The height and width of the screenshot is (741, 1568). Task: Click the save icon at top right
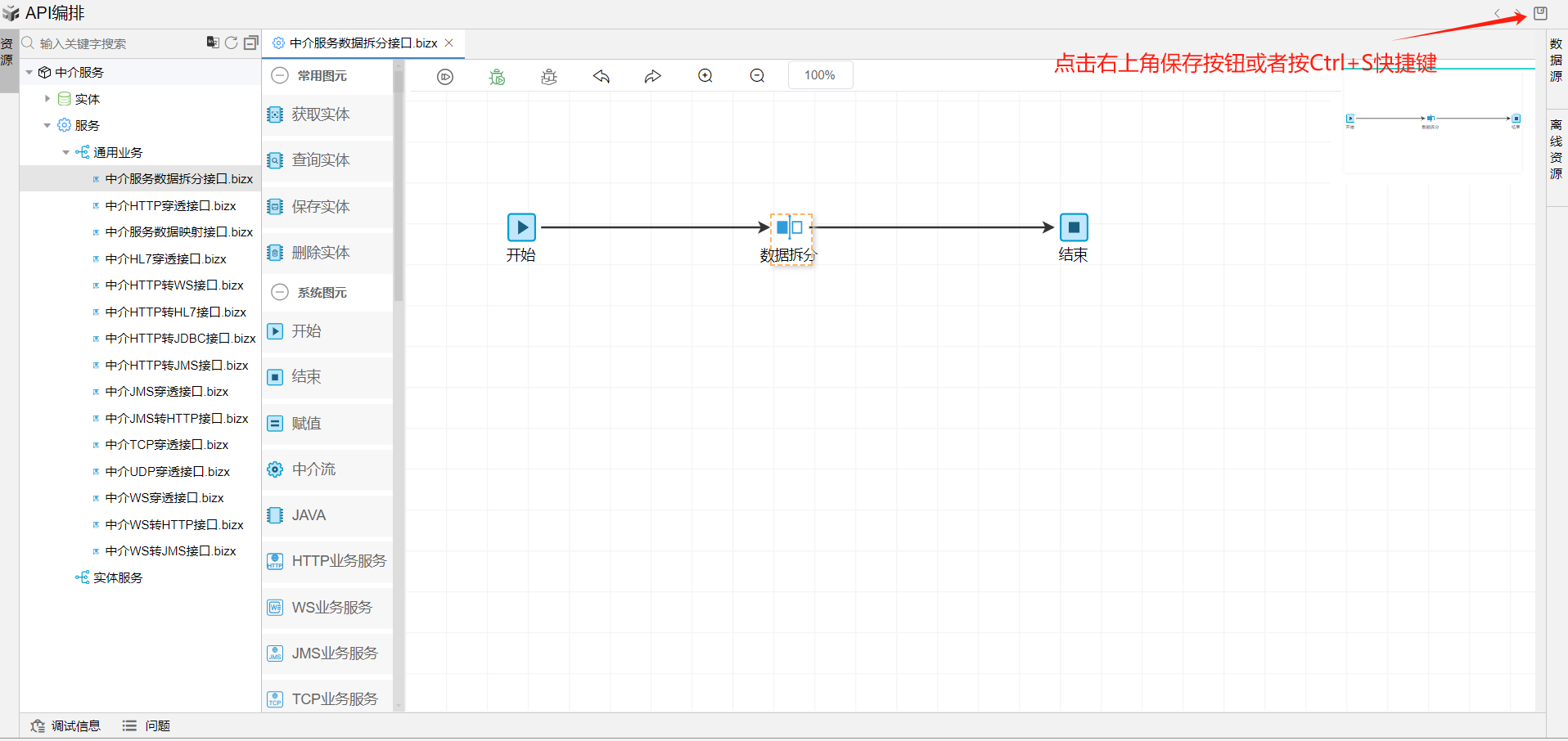pyautogui.click(x=1540, y=13)
